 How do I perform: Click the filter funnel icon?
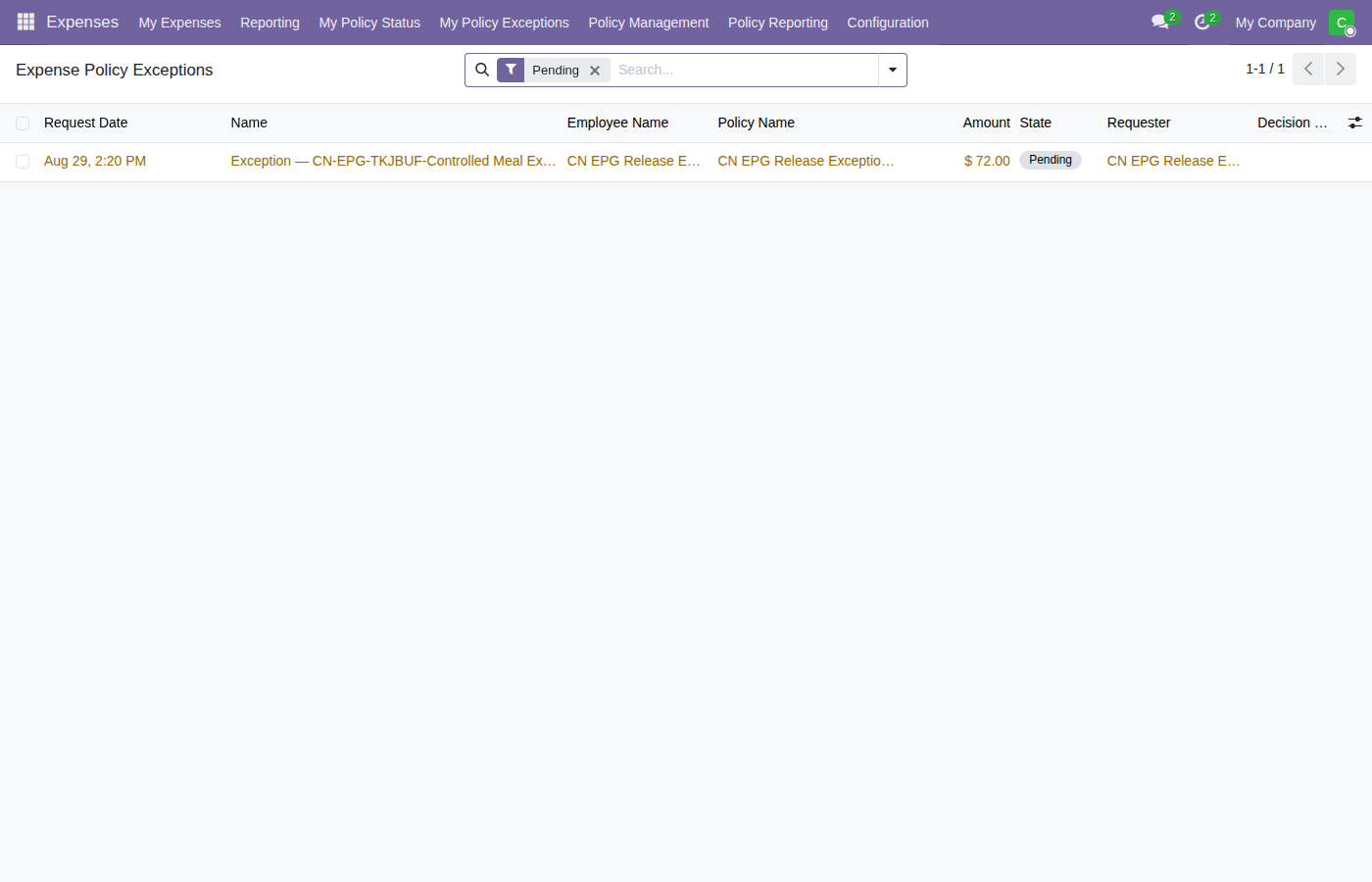[x=511, y=70]
